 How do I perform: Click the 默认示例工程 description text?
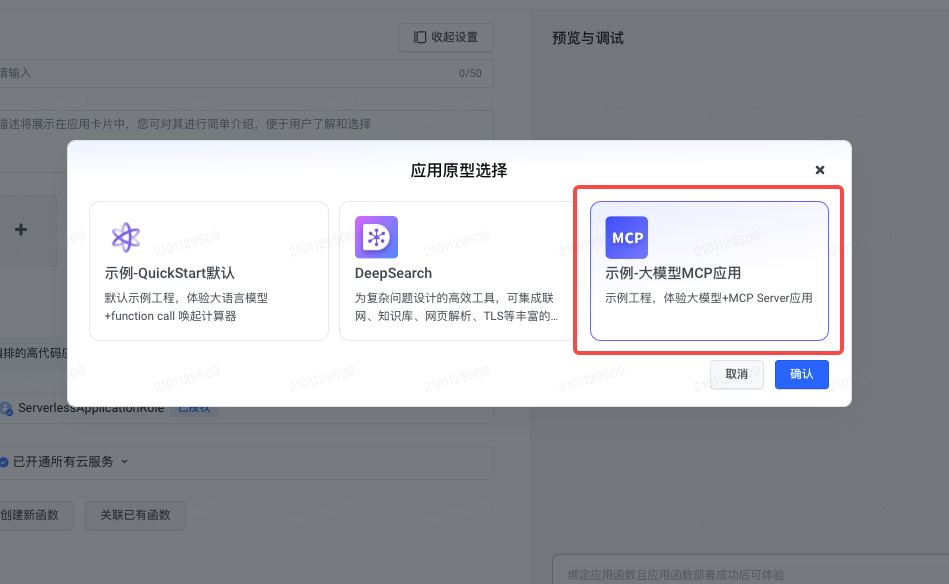[x=186, y=307]
